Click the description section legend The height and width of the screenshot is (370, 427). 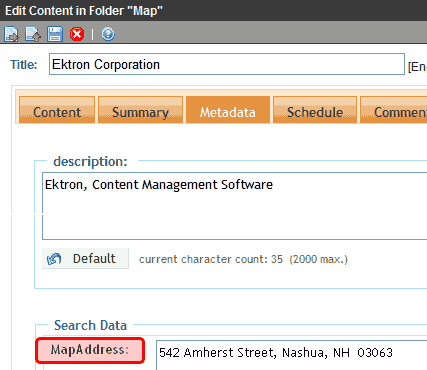90,161
